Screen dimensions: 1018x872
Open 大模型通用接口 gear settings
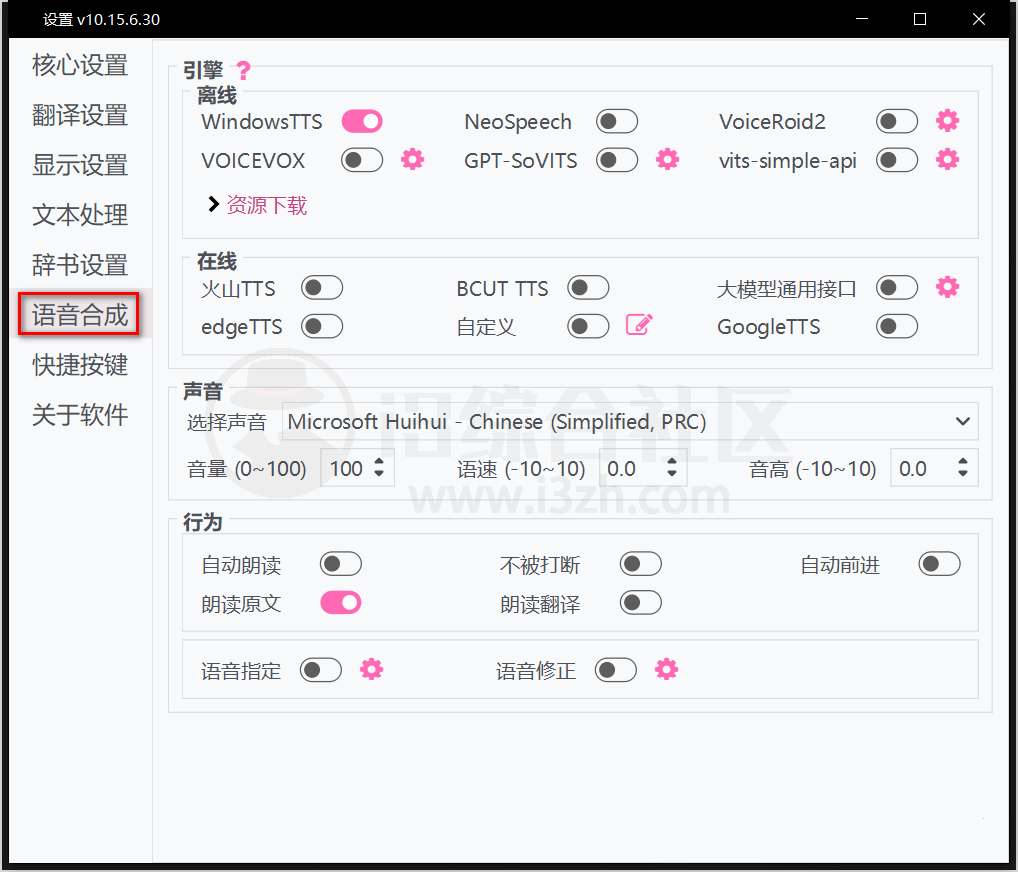click(947, 287)
